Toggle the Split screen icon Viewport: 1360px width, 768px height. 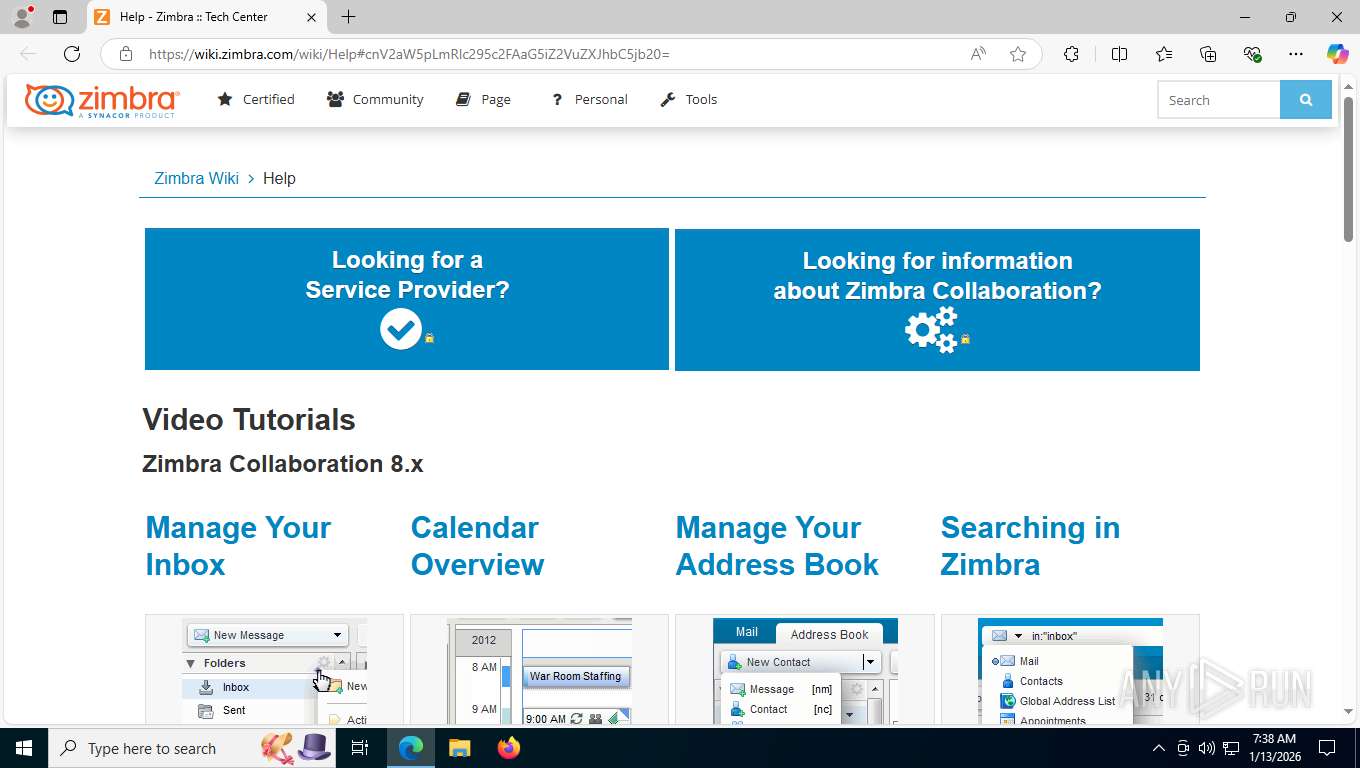(x=1119, y=54)
